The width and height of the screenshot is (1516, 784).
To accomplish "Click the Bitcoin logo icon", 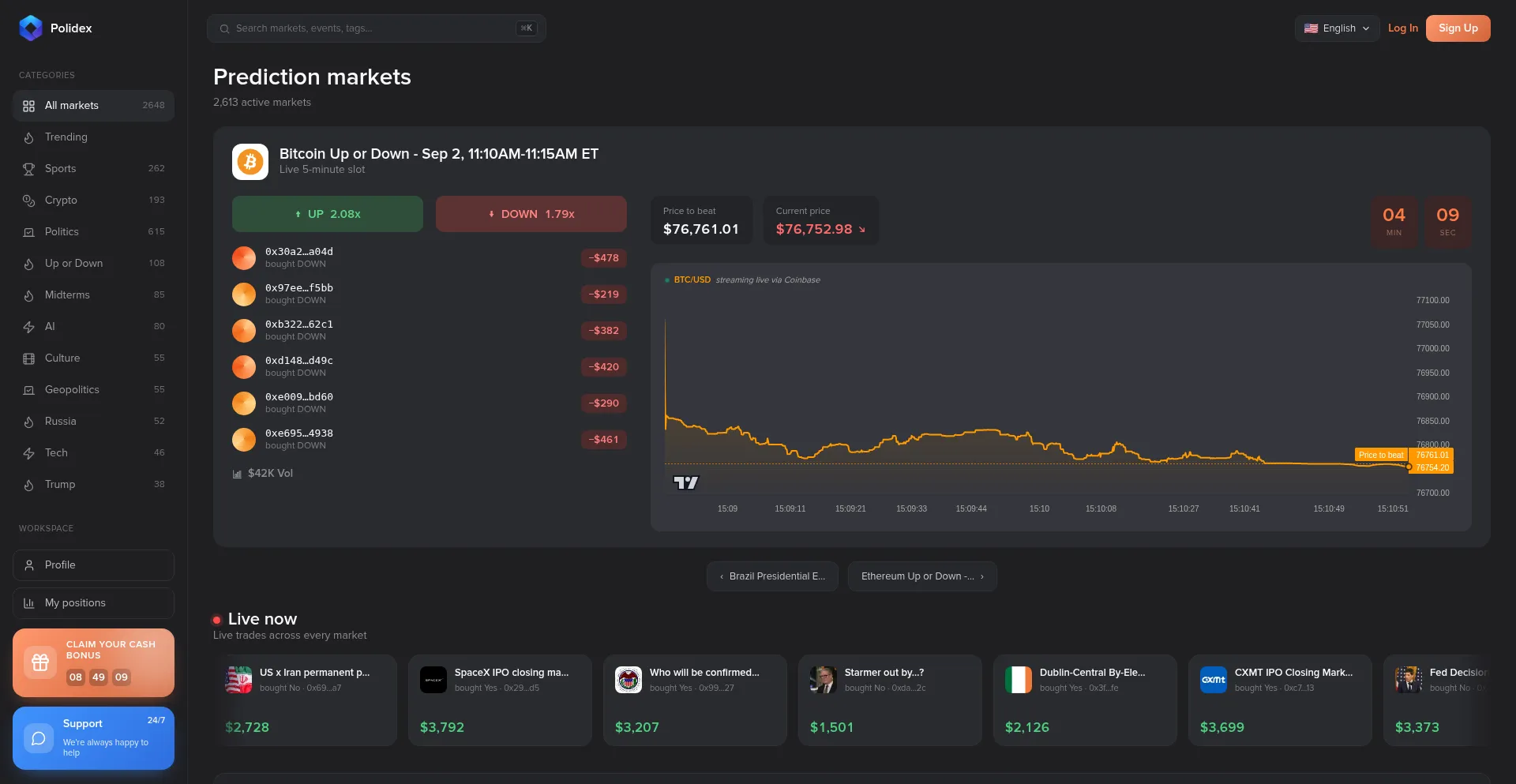I will point(250,162).
